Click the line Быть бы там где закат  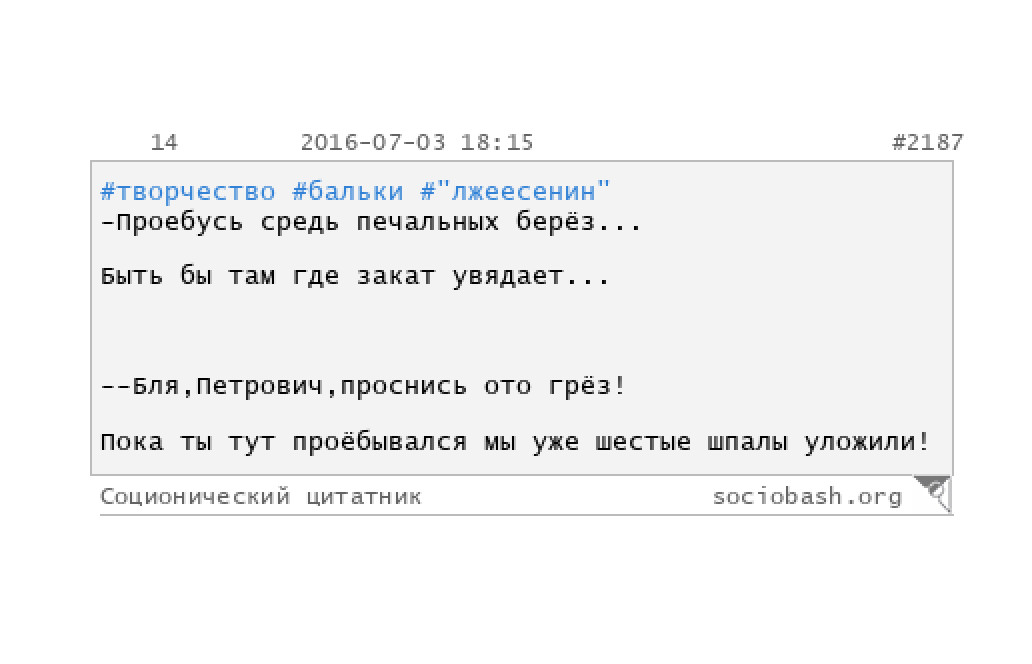click(355, 276)
